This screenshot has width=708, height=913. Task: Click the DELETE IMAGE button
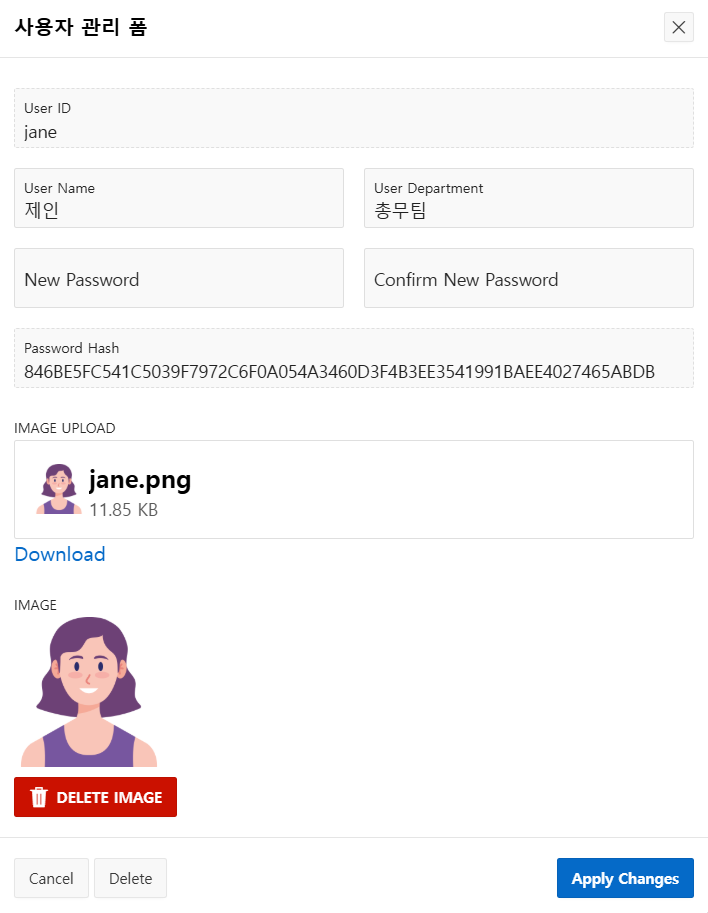[x=95, y=797]
